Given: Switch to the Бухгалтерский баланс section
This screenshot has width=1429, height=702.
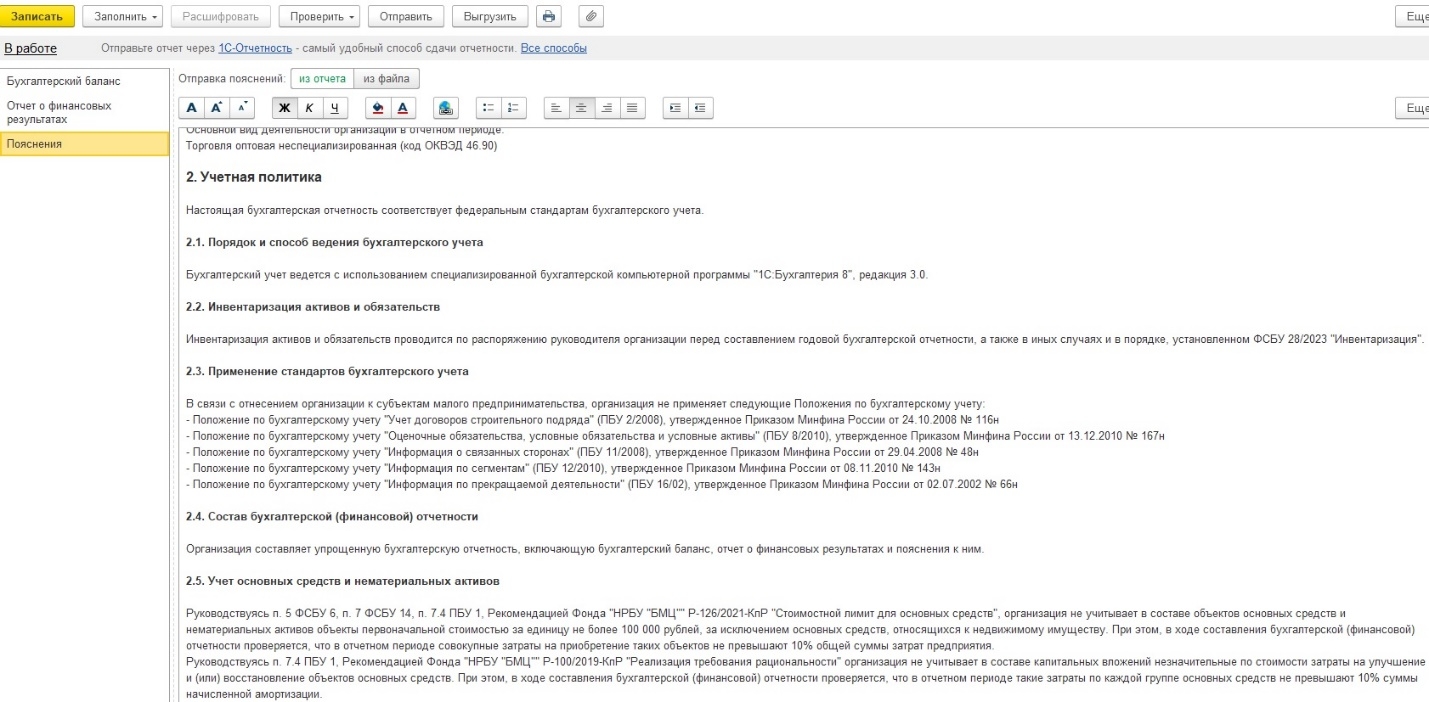Looking at the screenshot, I should 63,81.
